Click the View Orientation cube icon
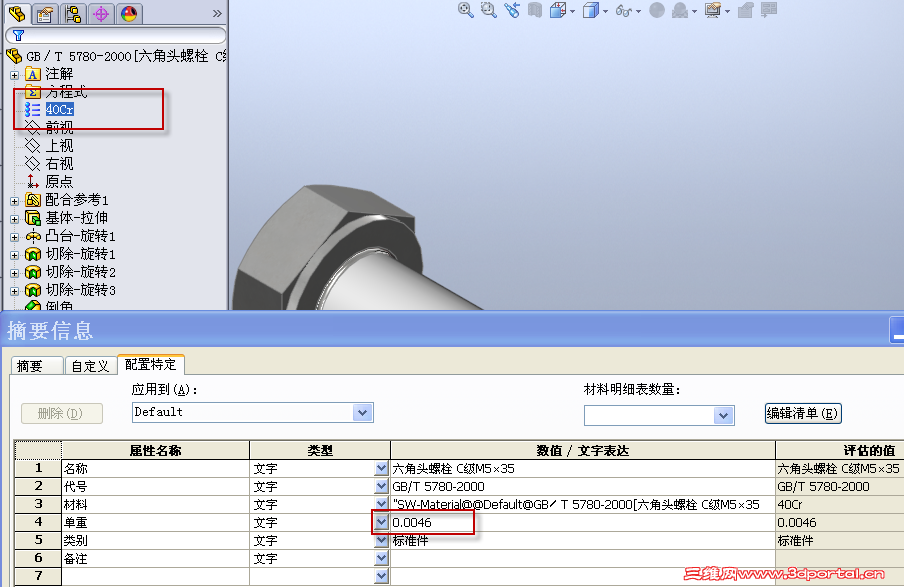This screenshot has height=587, width=904. coord(558,10)
